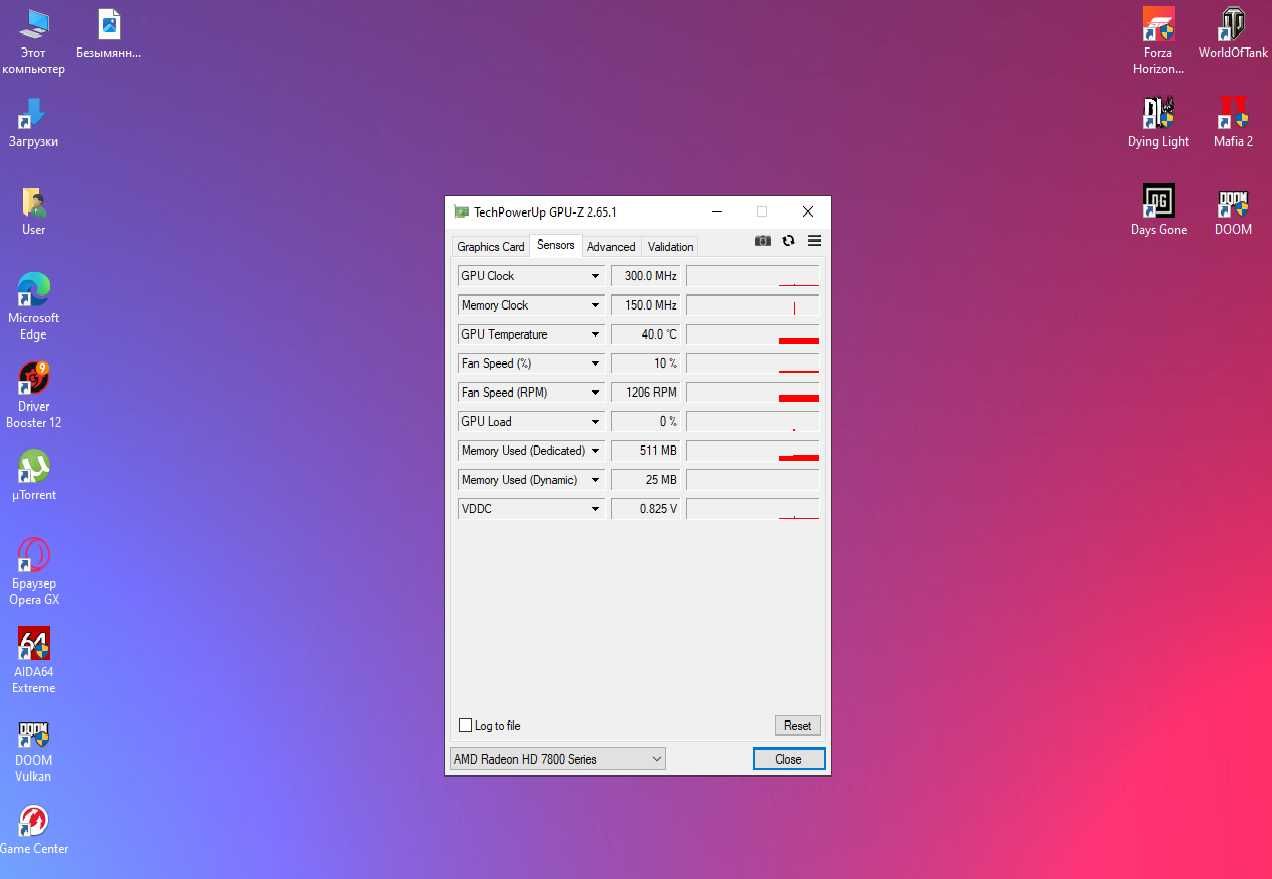
Task: Select the DOOM shortcut beside Days Gone
Action: [1233, 210]
